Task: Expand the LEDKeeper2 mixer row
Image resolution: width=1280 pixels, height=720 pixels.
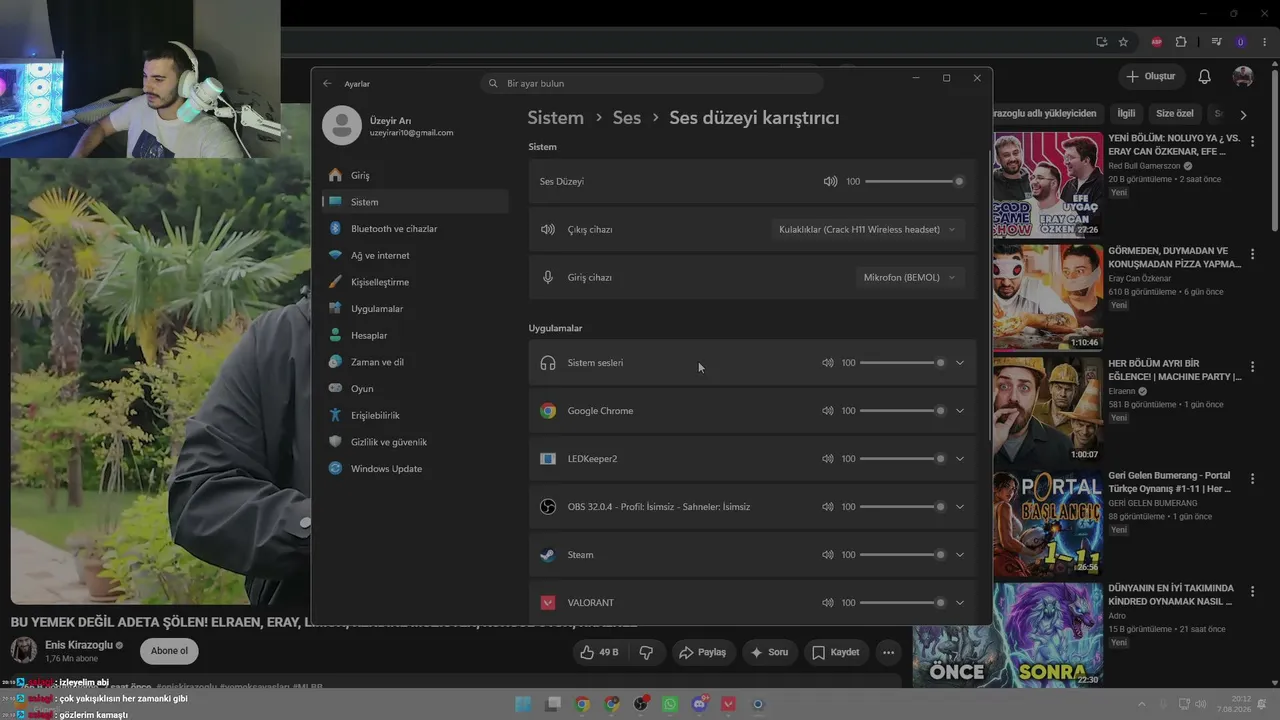Action: [x=959, y=459]
